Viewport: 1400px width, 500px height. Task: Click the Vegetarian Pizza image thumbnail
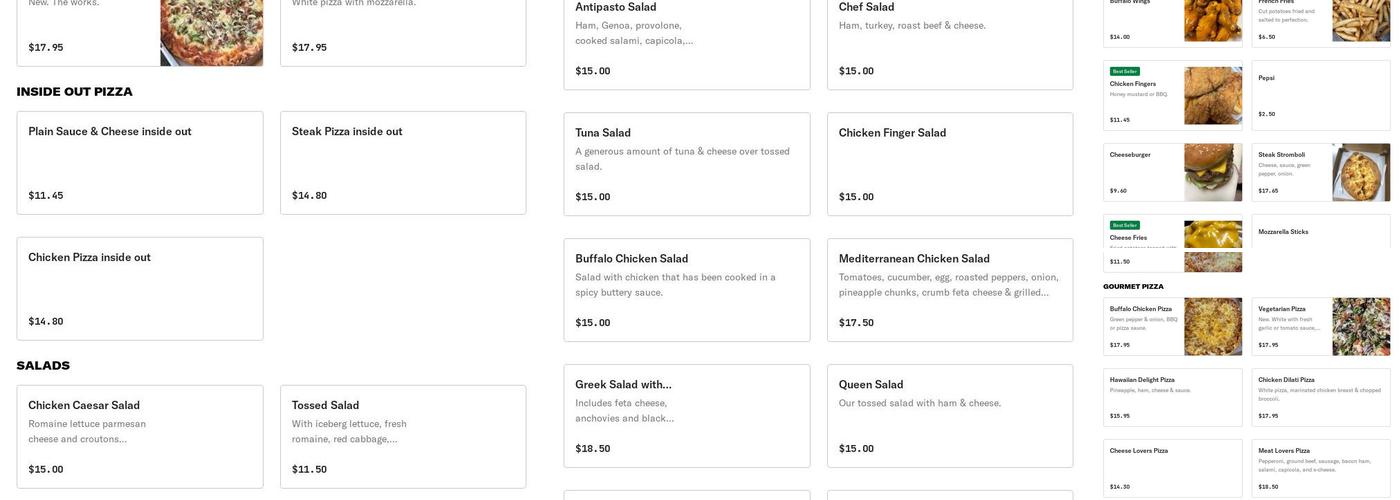pyautogui.click(x=1361, y=326)
